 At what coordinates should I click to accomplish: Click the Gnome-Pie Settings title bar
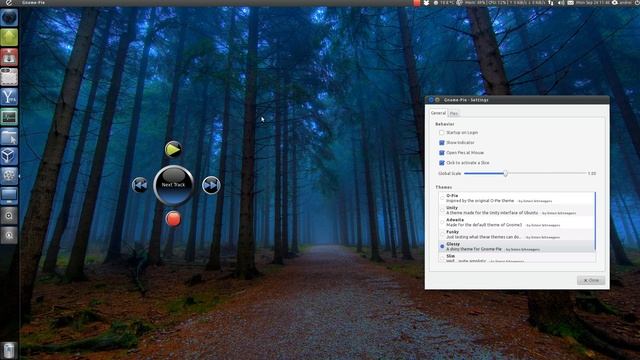[517, 100]
